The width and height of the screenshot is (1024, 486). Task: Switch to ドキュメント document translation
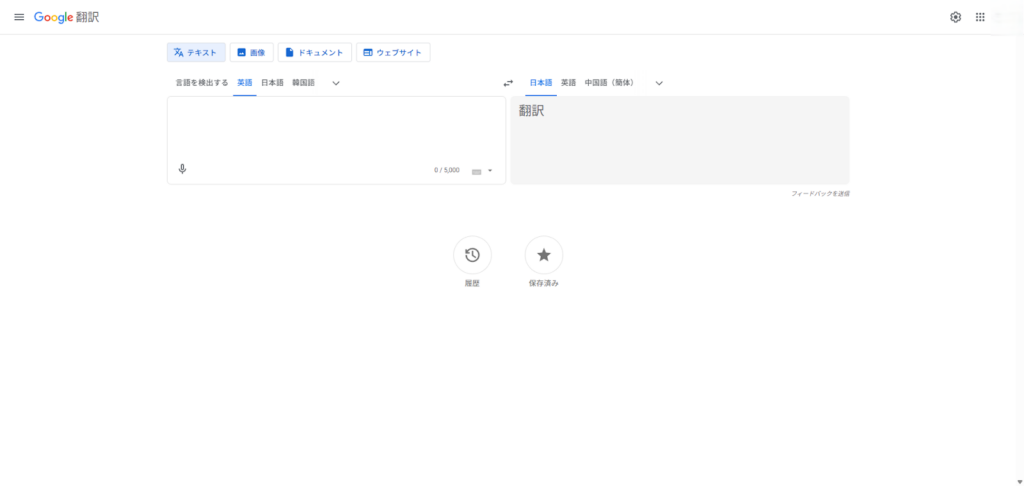[314, 52]
